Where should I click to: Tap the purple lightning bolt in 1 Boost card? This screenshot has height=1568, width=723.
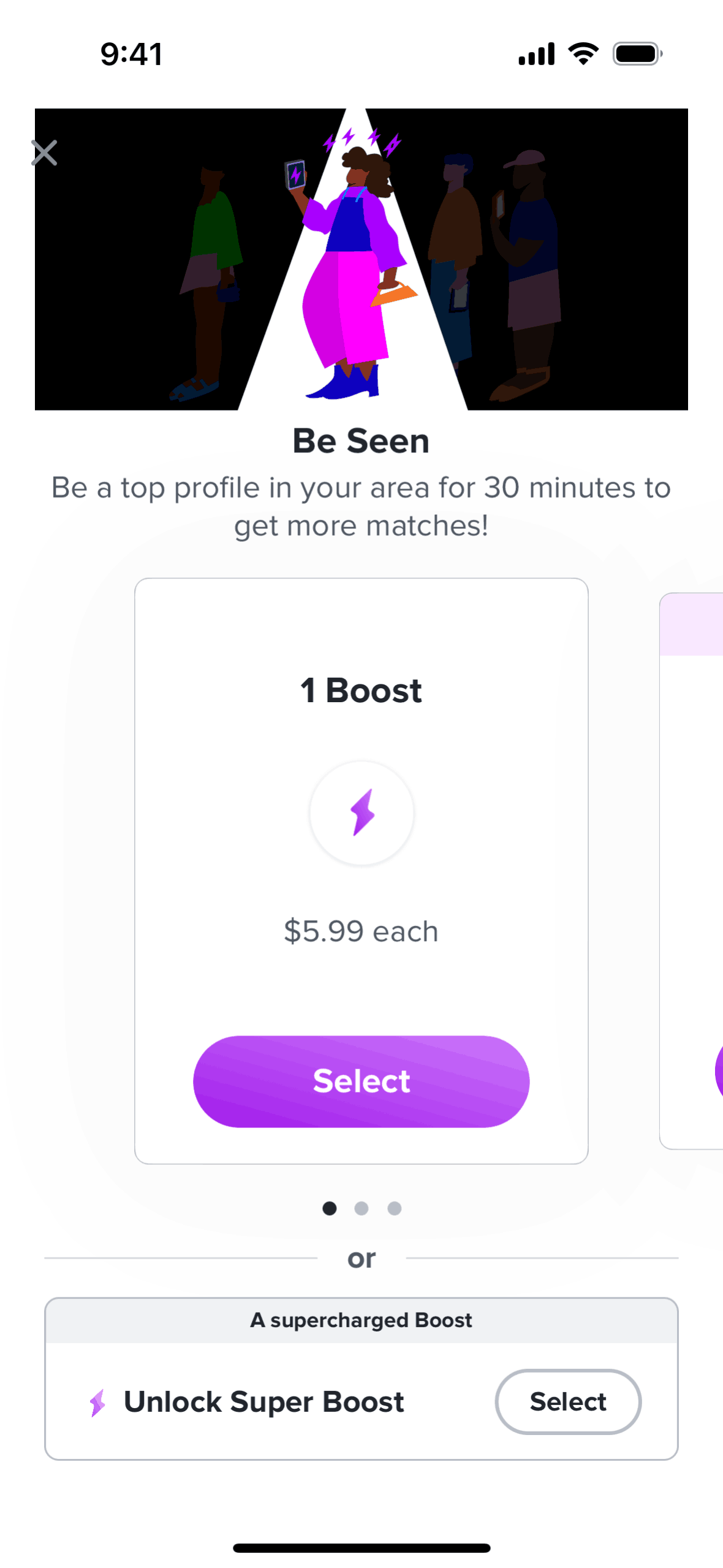coord(362,812)
